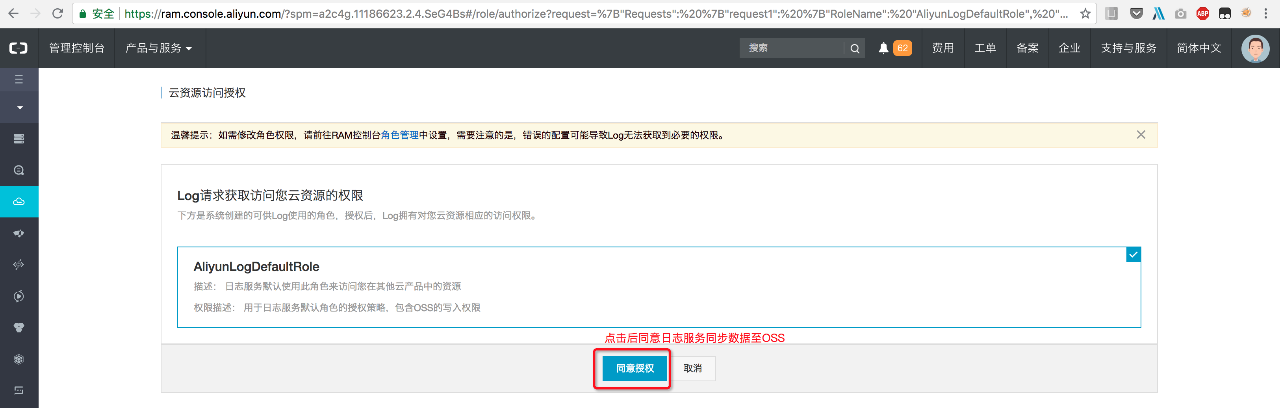Click the secure padlock site info icon
This screenshot has width=1280, height=408.
pos(83,14)
